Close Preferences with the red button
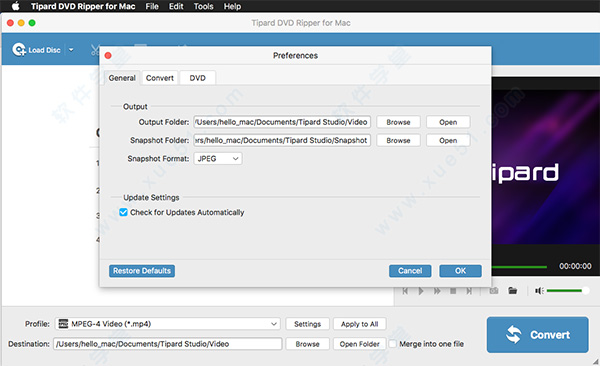Image resolution: width=600 pixels, height=366 pixels. click(x=108, y=56)
